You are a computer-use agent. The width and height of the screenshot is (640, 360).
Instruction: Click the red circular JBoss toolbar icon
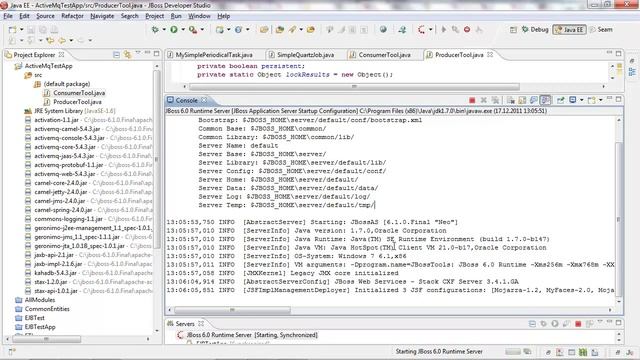(x=421, y=29)
